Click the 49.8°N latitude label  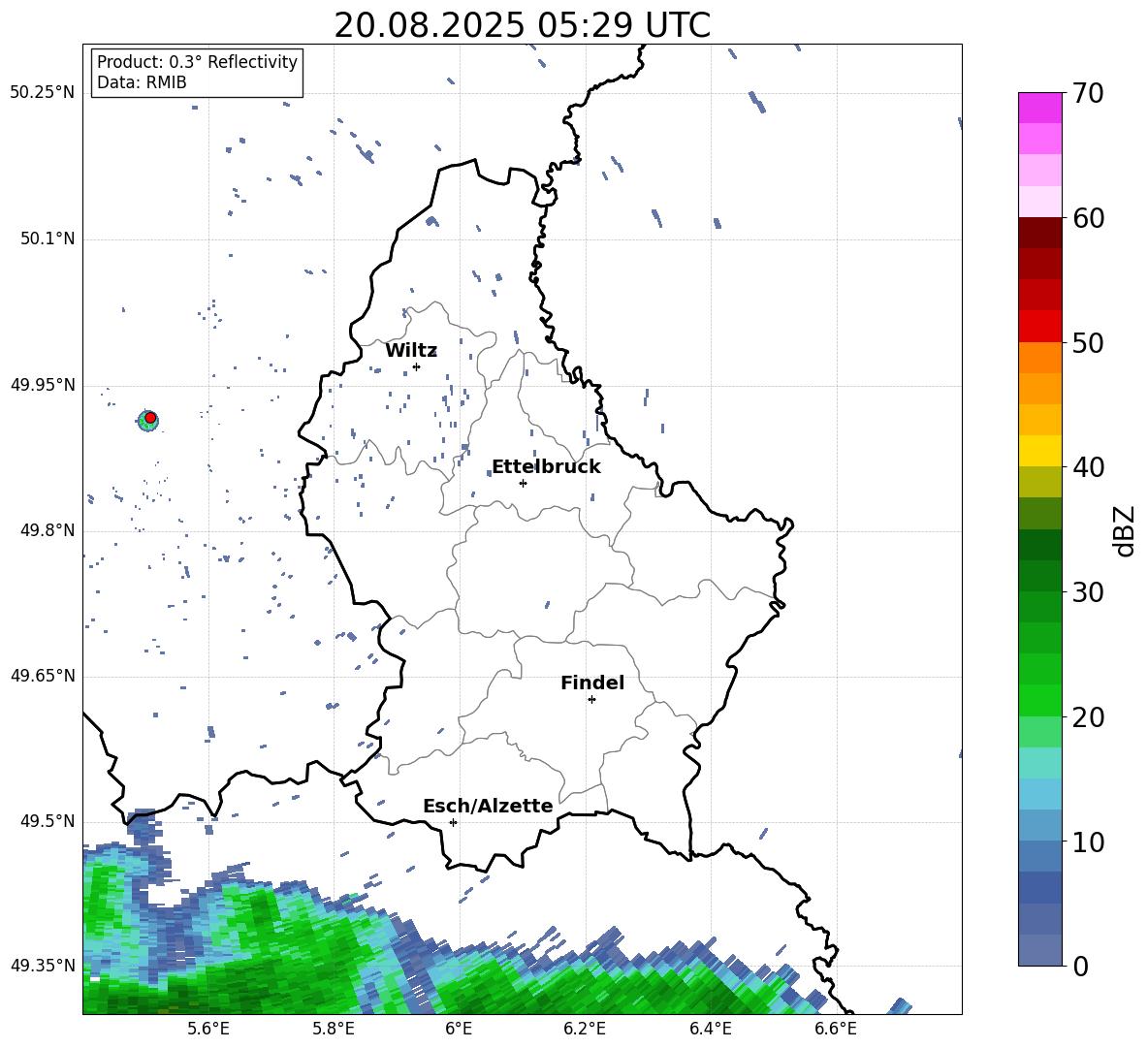click(48, 530)
